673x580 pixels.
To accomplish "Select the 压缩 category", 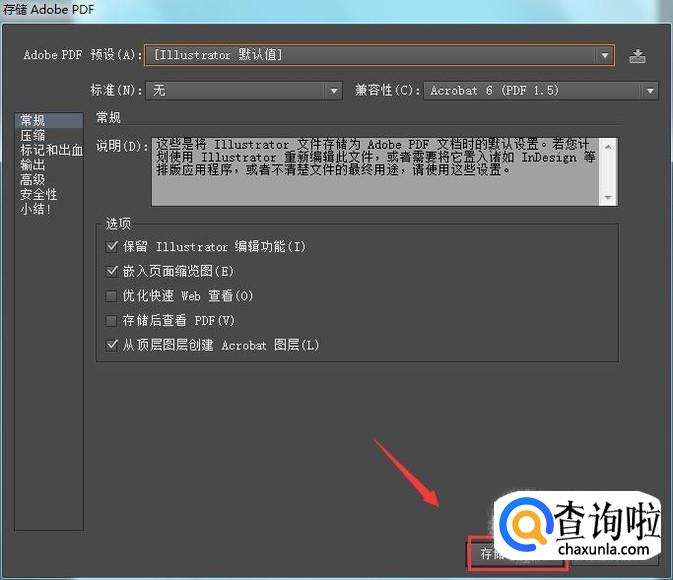I will click(33, 136).
